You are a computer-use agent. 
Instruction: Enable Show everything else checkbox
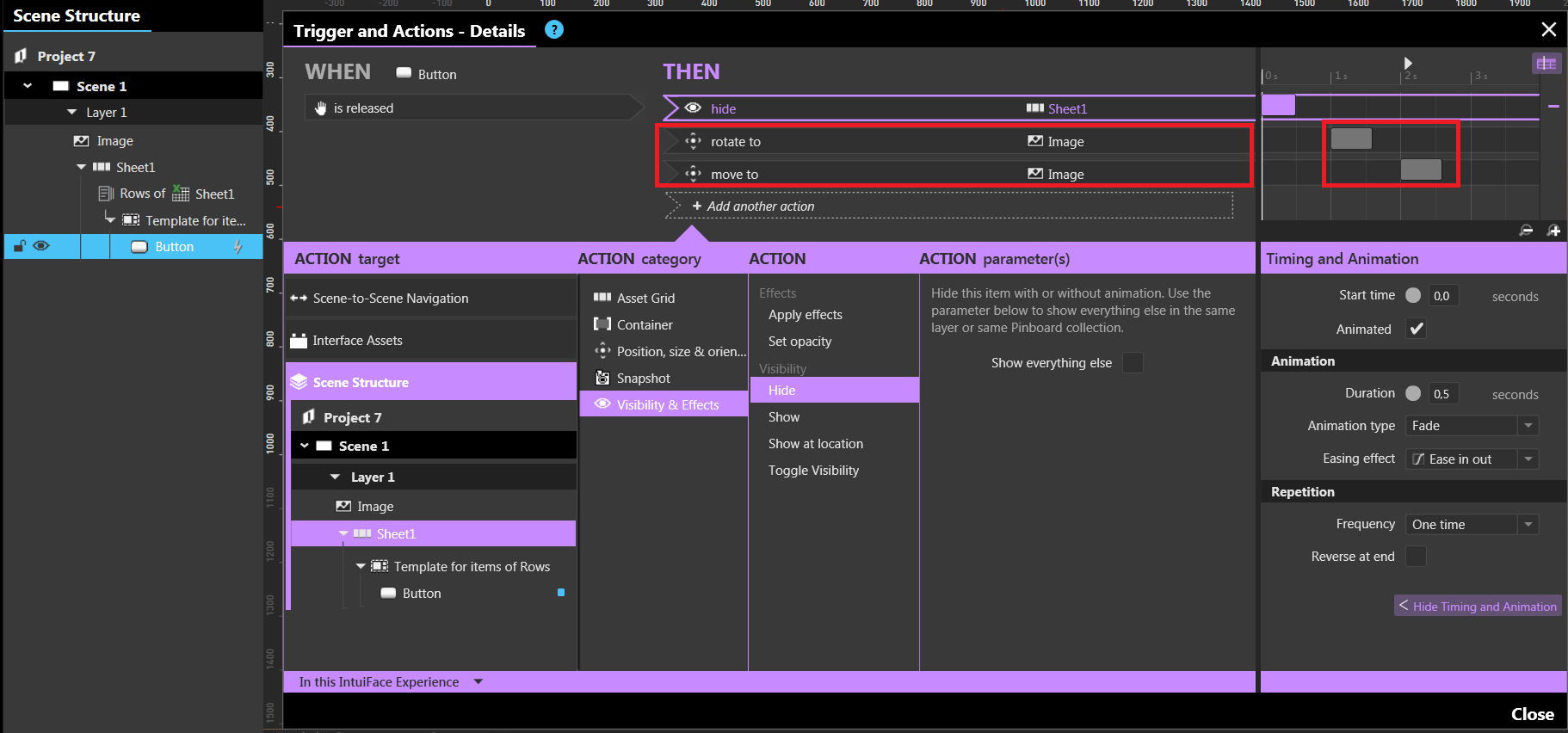[x=1133, y=362]
